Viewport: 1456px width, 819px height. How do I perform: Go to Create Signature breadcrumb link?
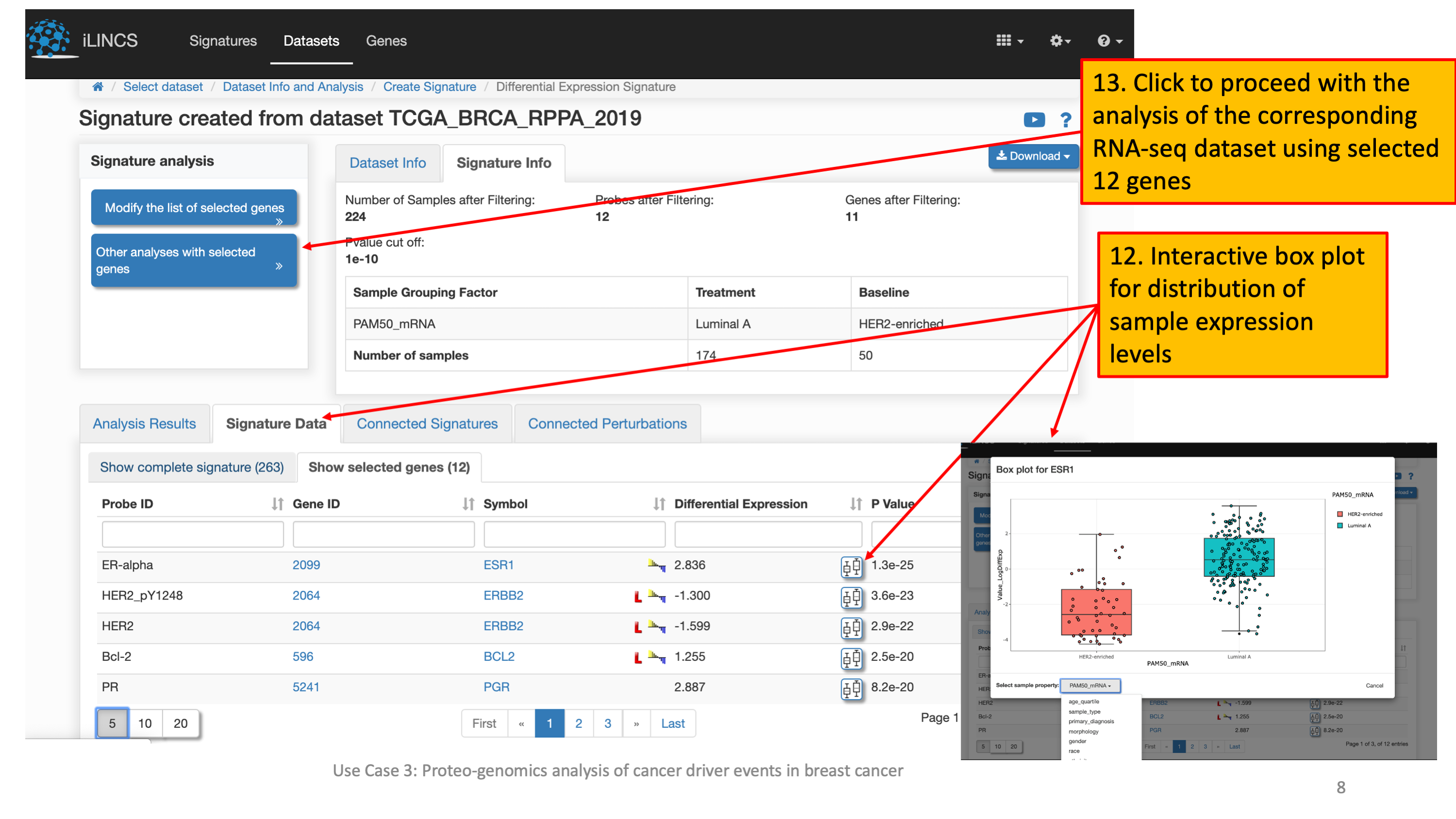430,86
